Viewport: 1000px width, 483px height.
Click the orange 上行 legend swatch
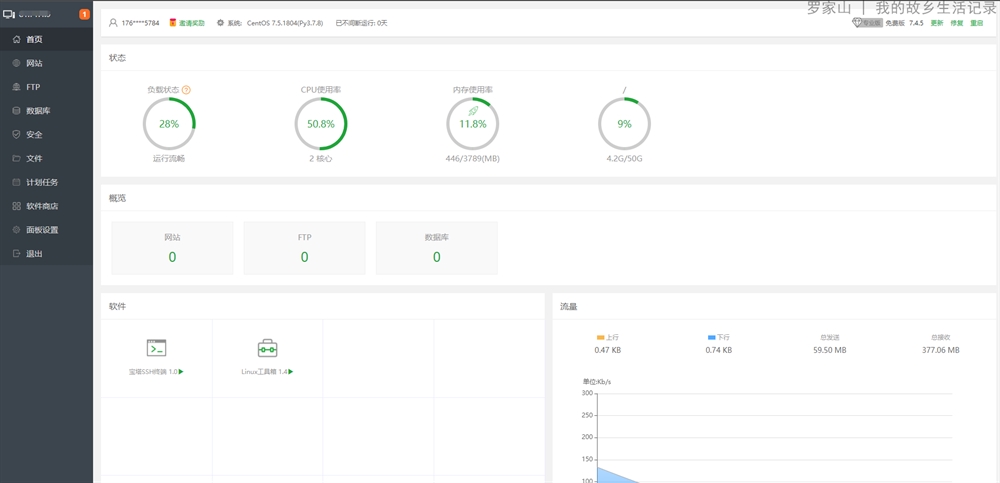point(600,337)
